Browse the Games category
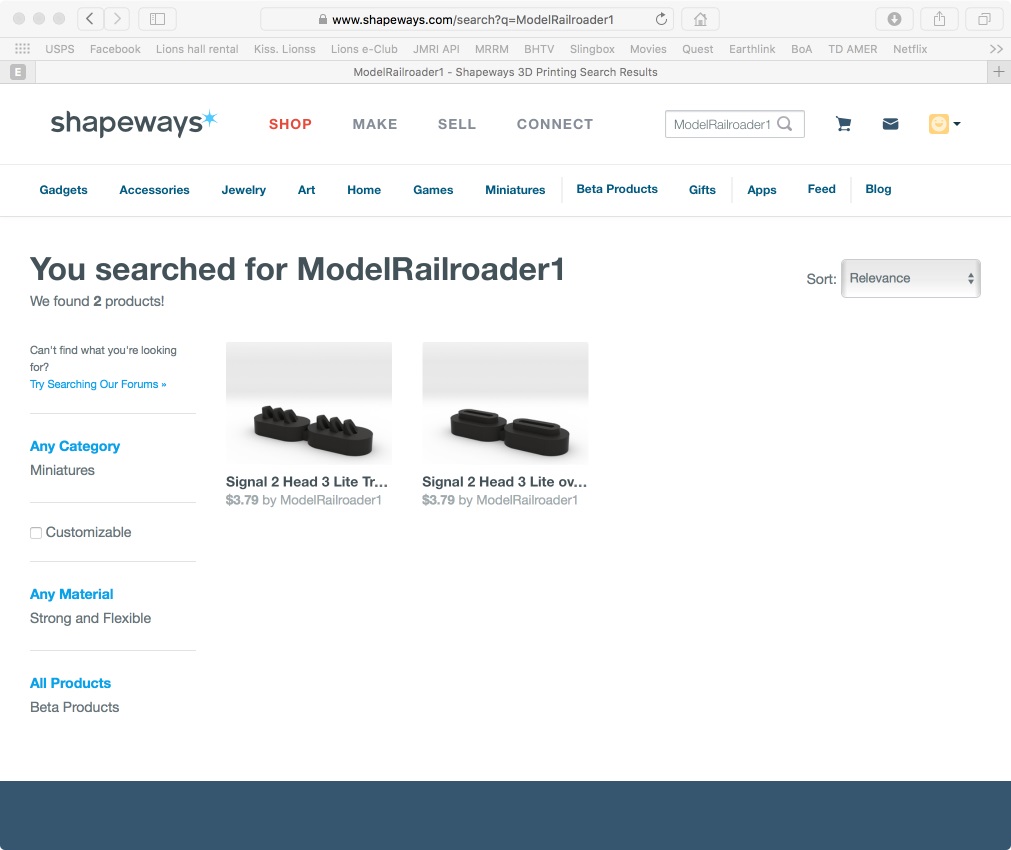Viewport: 1011px width, 850px height. coord(433,190)
